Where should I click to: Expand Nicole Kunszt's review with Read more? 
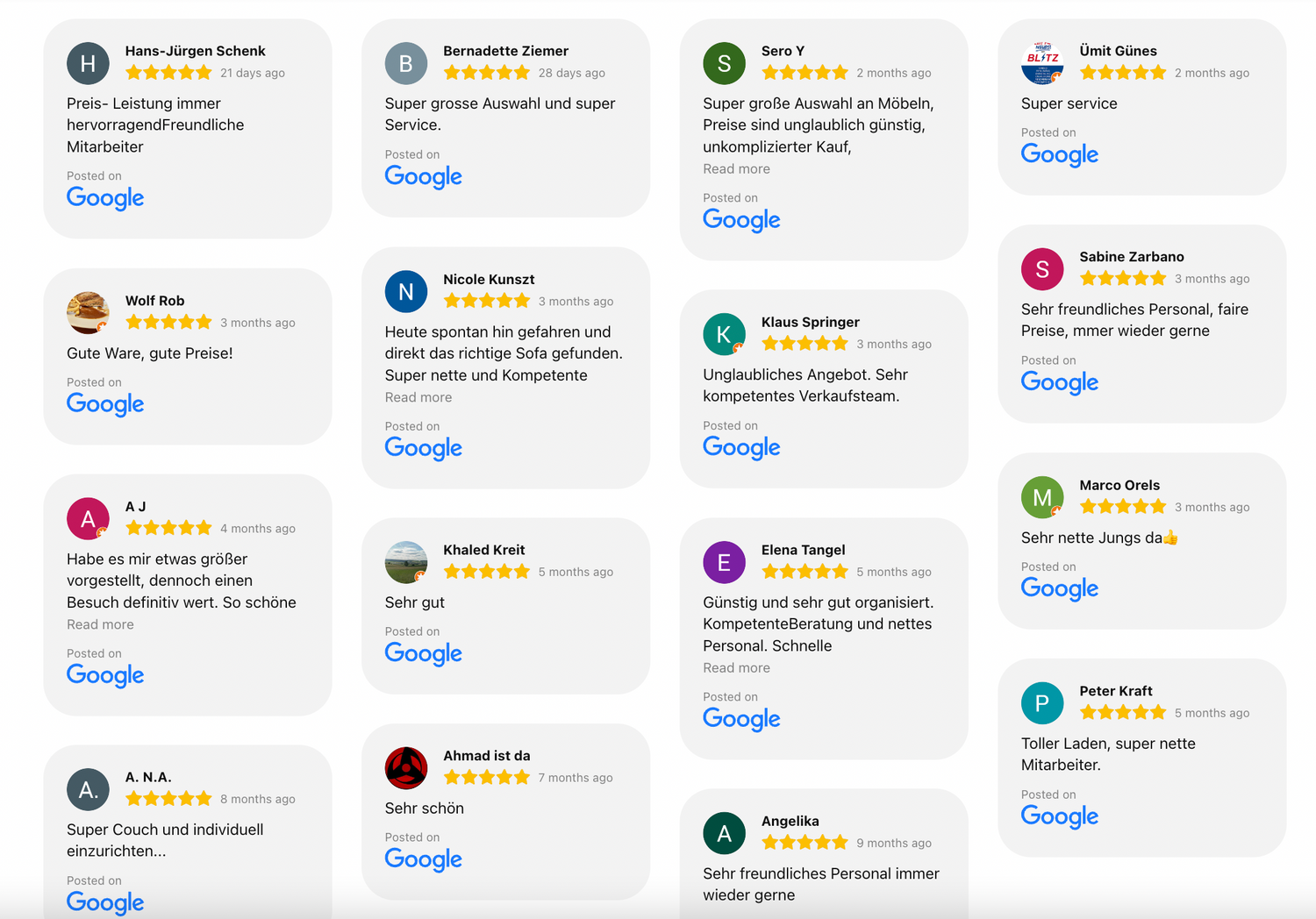418,397
